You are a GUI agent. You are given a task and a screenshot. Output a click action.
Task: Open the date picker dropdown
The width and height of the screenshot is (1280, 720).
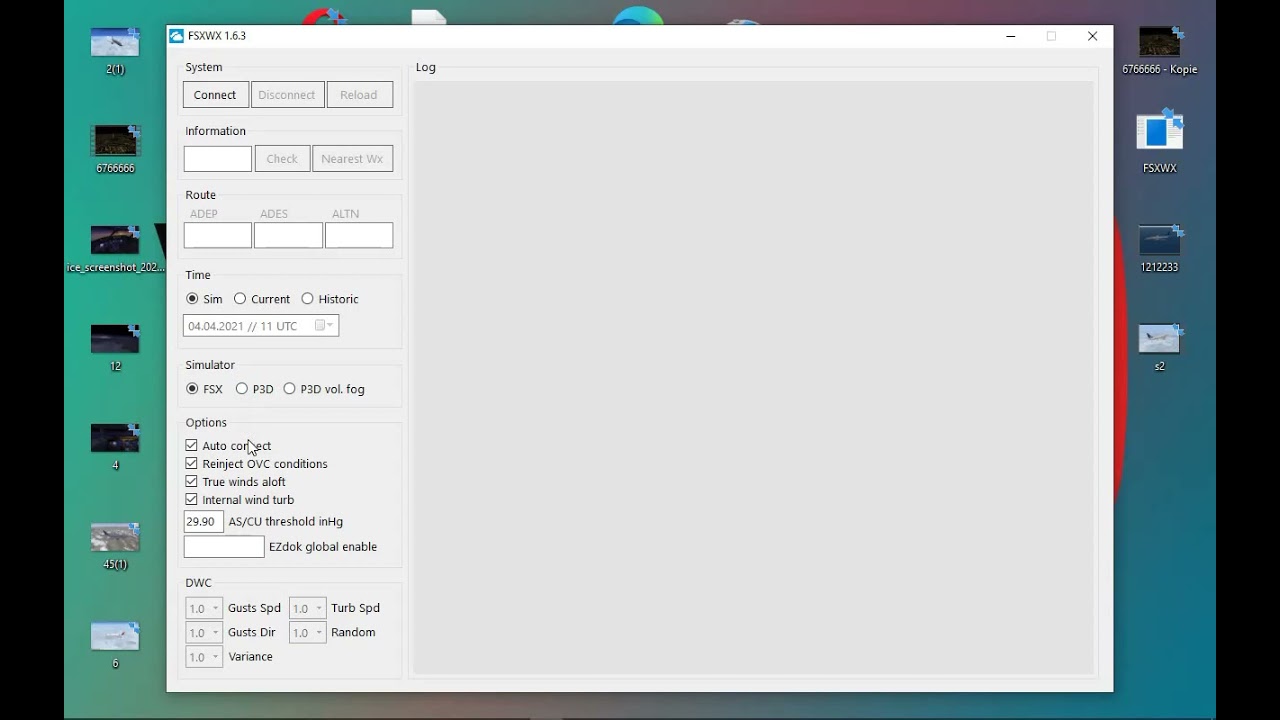[325, 326]
